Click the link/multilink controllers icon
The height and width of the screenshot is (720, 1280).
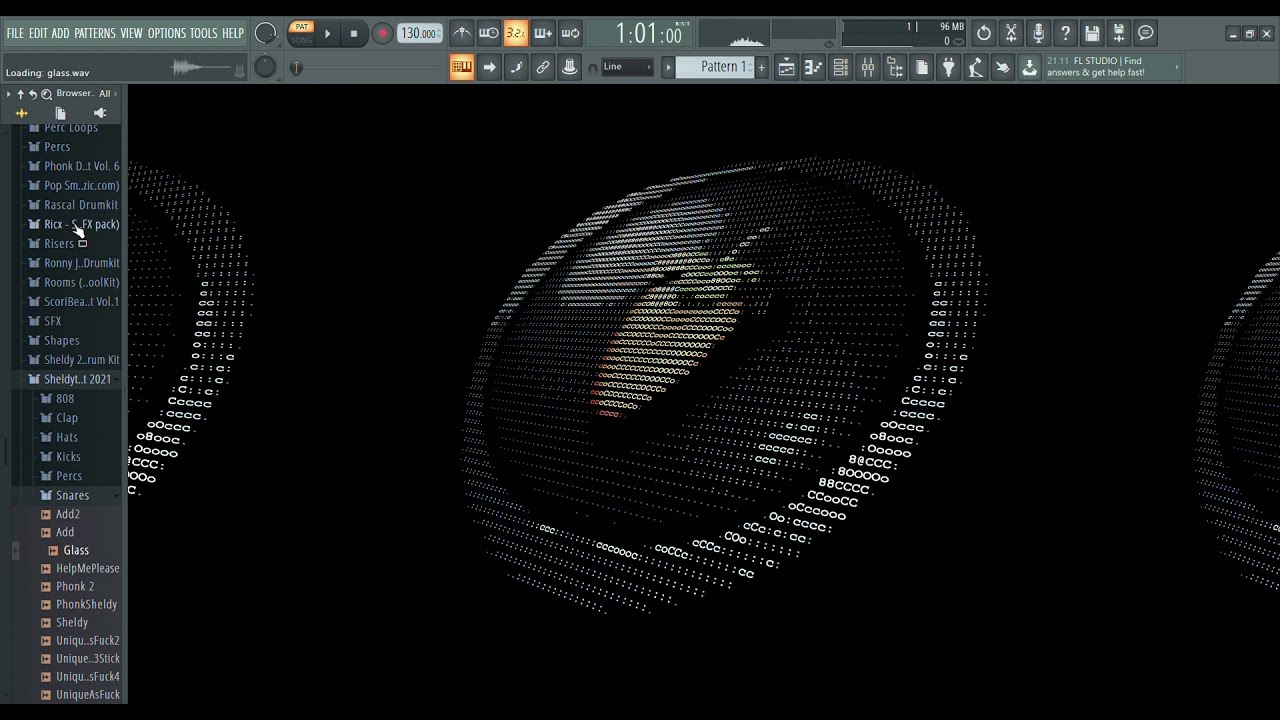[543, 67]
